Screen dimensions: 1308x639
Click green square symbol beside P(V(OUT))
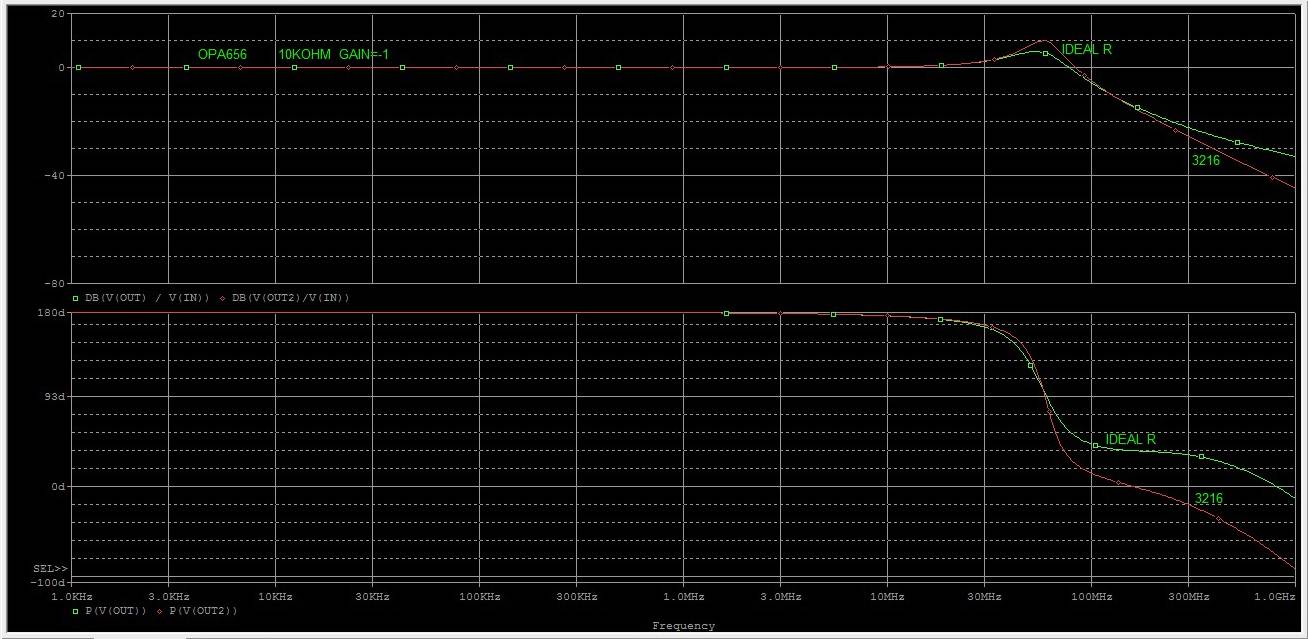coord(76,610)
